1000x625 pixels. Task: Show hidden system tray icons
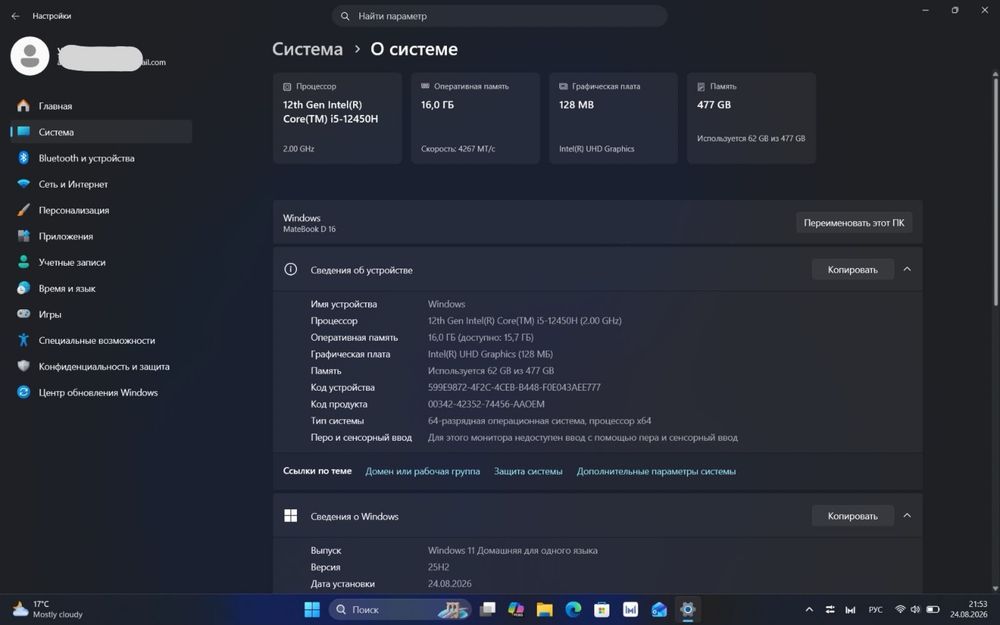tap(809, 610)
